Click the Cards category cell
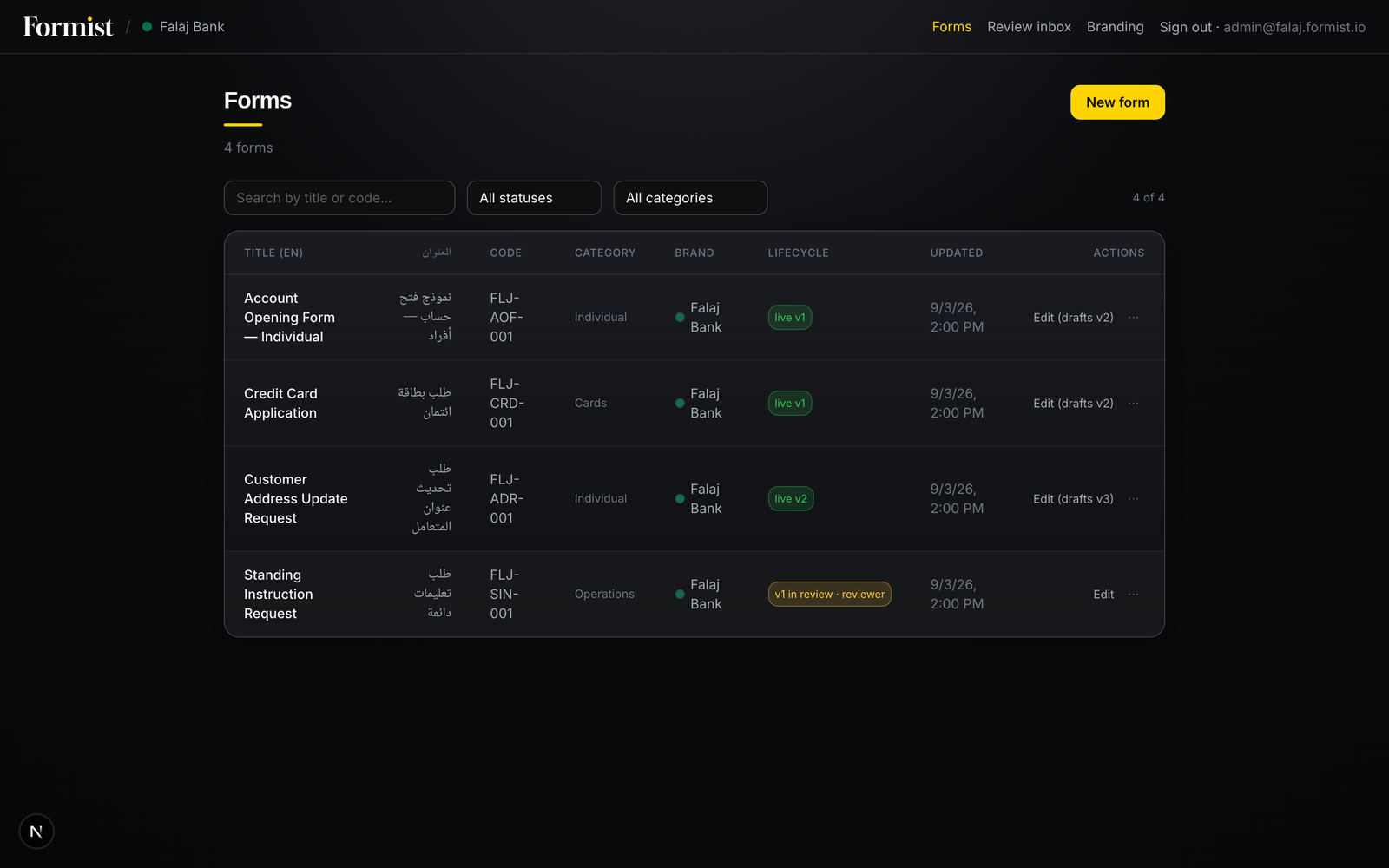Image resolution: width=1389 pixels, height=868 pixels. [590, 404]
